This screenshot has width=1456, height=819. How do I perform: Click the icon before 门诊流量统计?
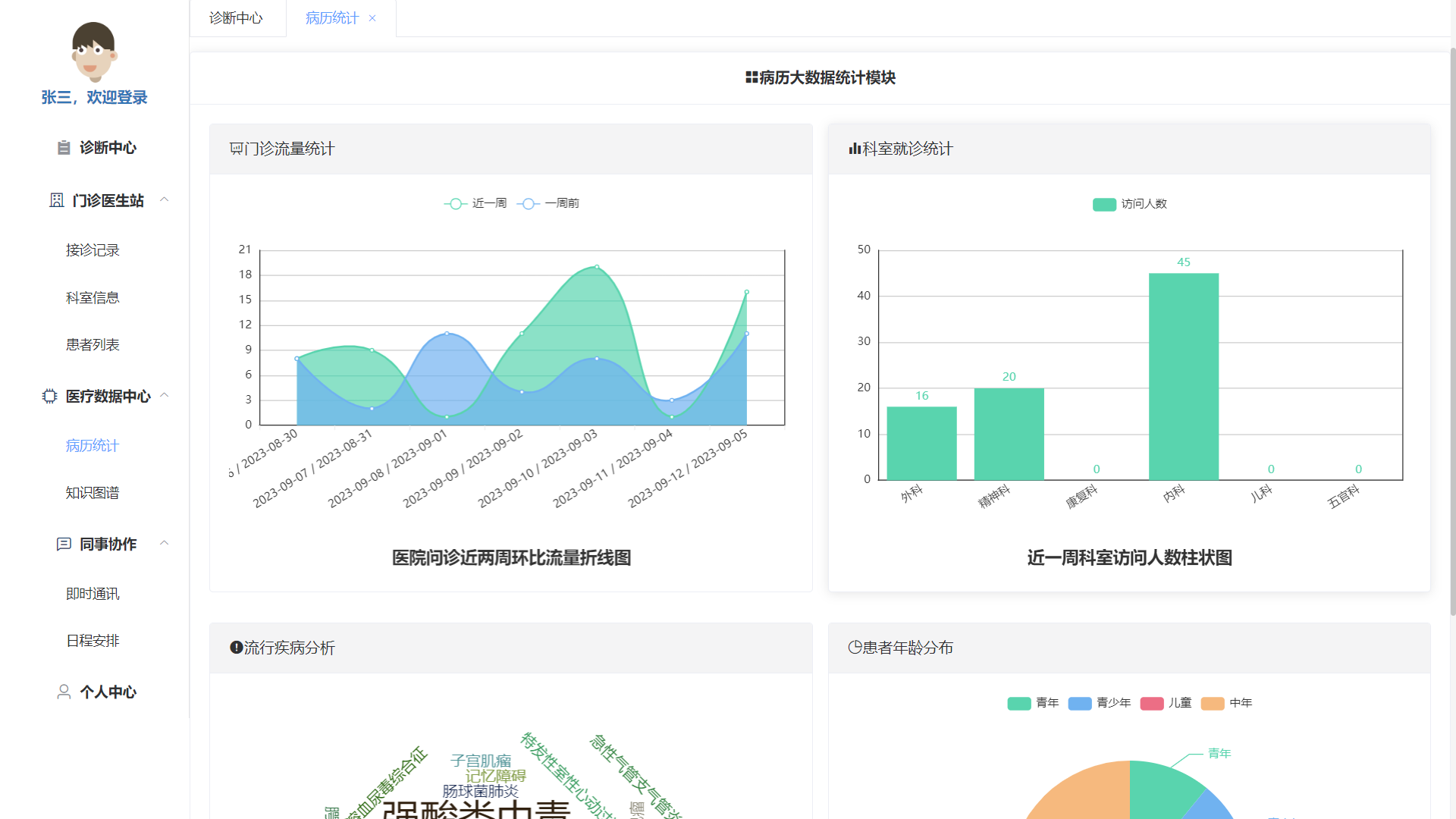(x=236, y=149)
